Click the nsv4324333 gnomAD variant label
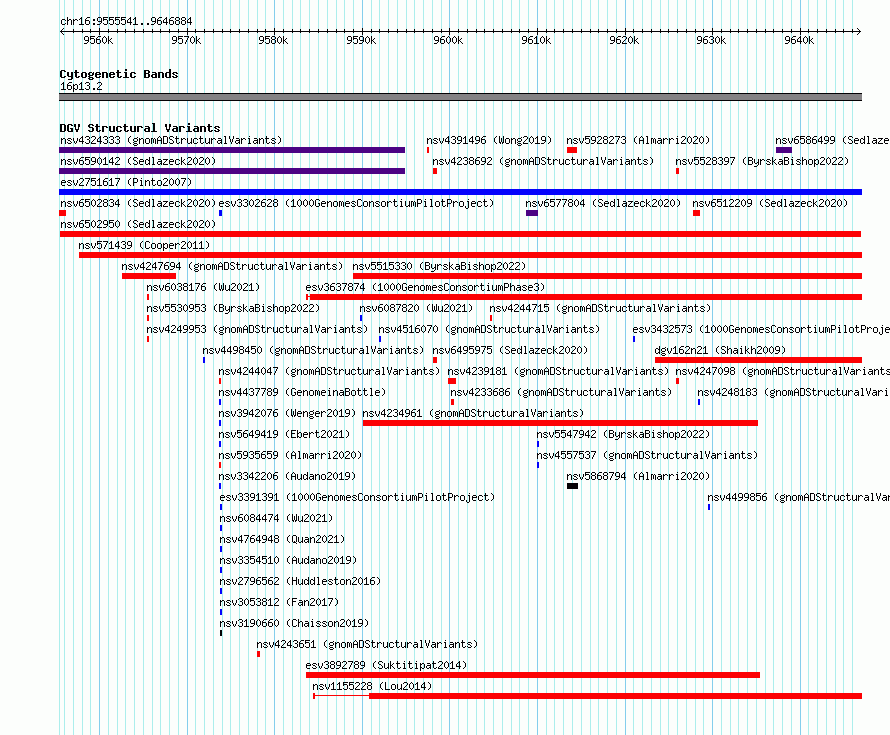Viewport: 890px width, 735px height. pos(171,140)
